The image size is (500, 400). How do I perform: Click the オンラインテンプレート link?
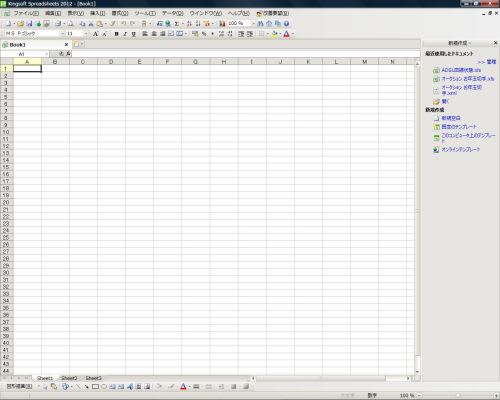[461, 150]
